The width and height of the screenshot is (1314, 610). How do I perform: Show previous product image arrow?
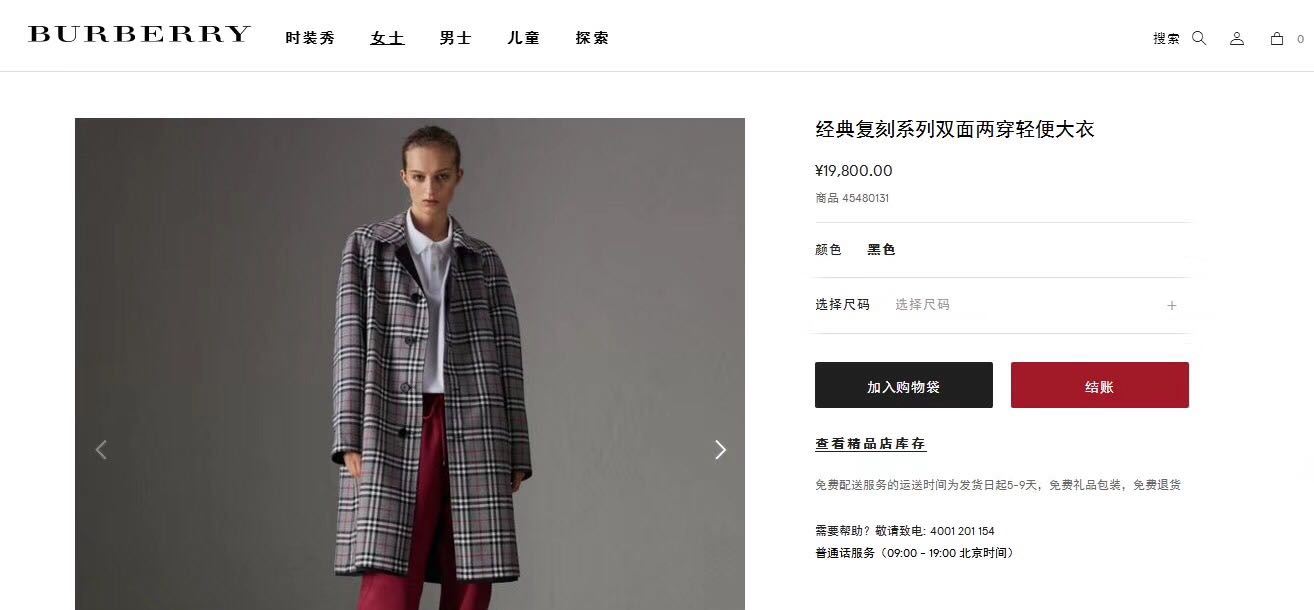click(100, 450)
